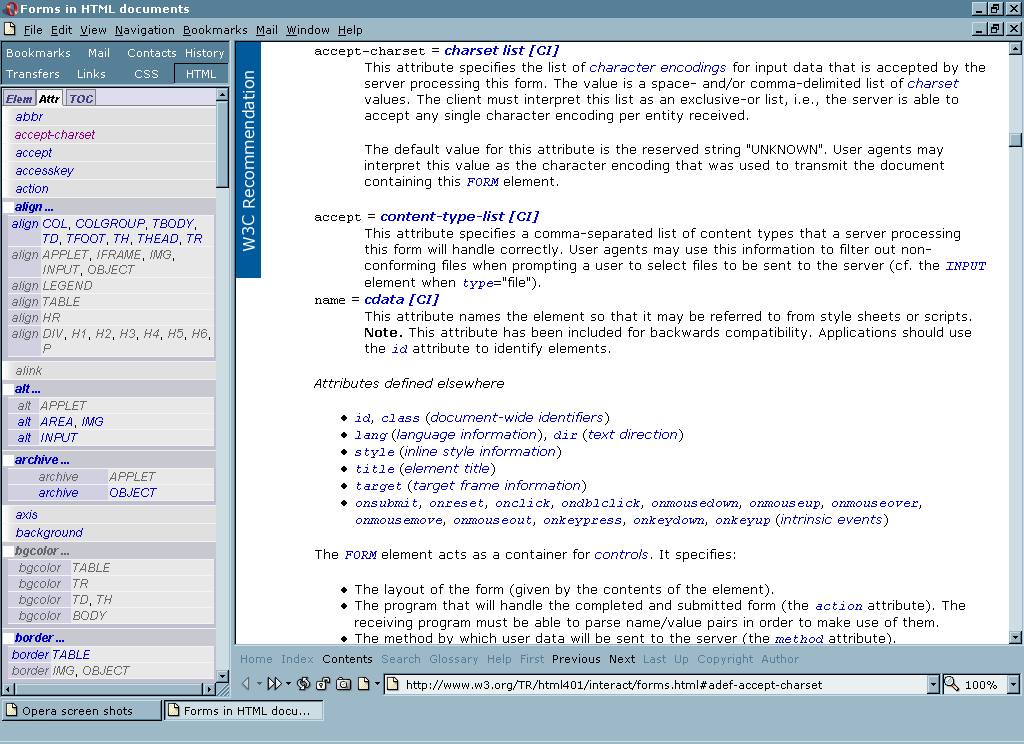Open the address bar URL dropdown
Screen dimensions: 1024x744
tap(933, 685)
